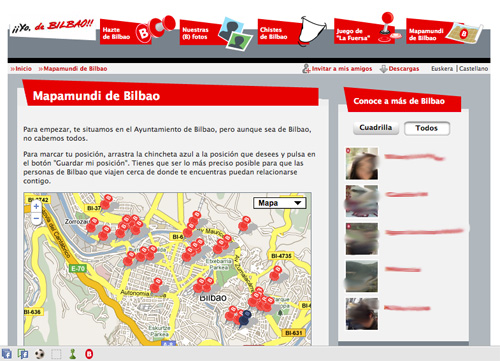
Task: Click the red pushpin Hazte de Bilbao icon
Action: tap(156, 29)
